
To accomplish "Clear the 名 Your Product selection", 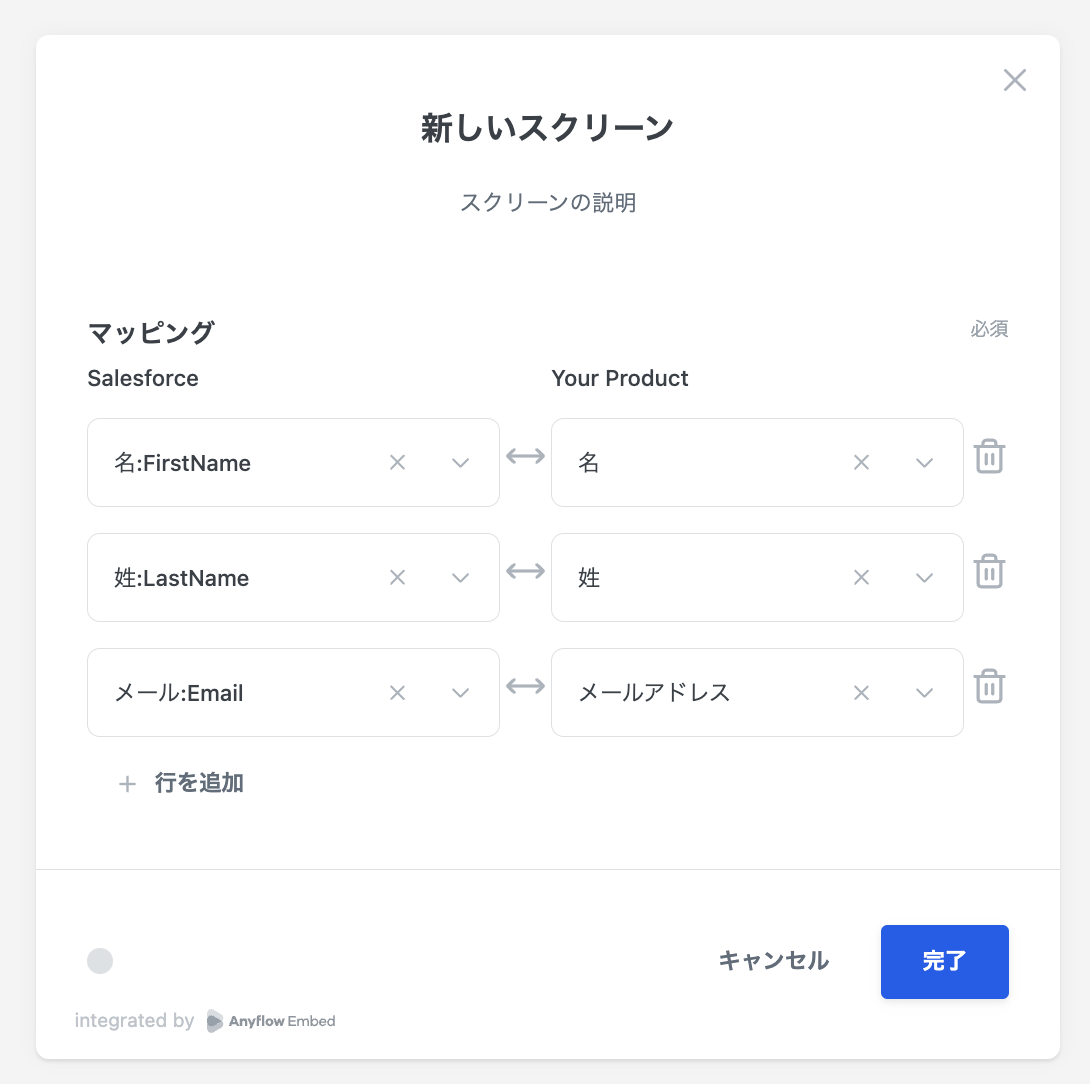I will pos(861,462).
